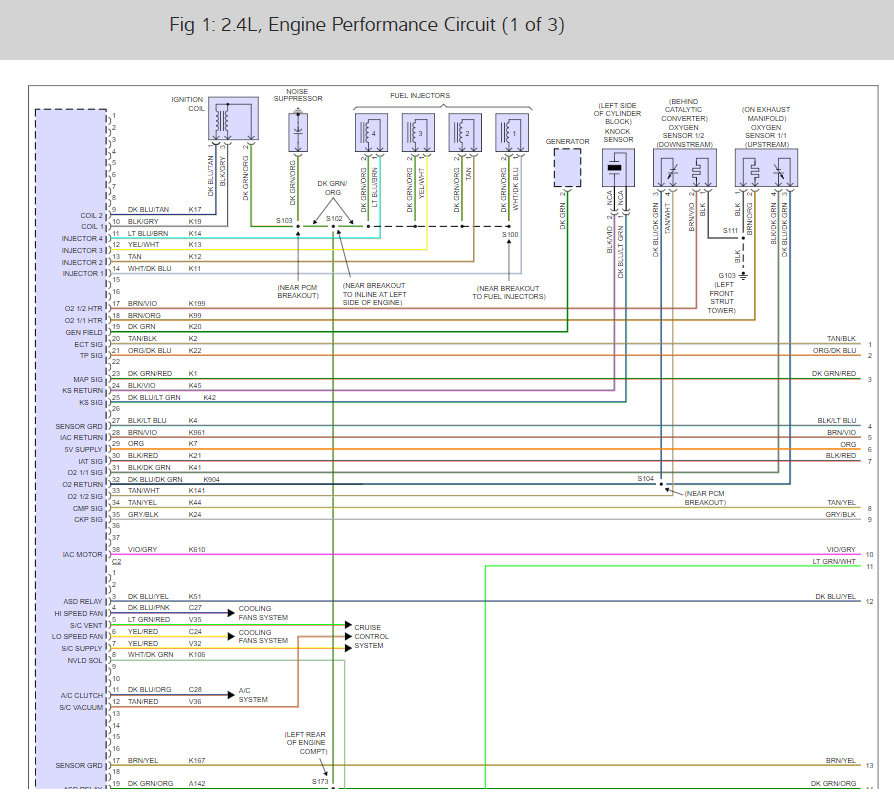The image size is (894, 800).
Task: Click the "C2" connector label
Action: 116,562
